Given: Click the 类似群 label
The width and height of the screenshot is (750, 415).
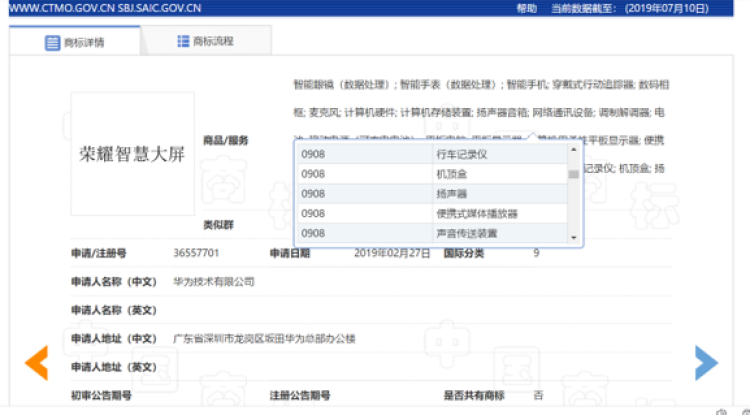Looking at the screenshot, I should [x=218, y=225].
